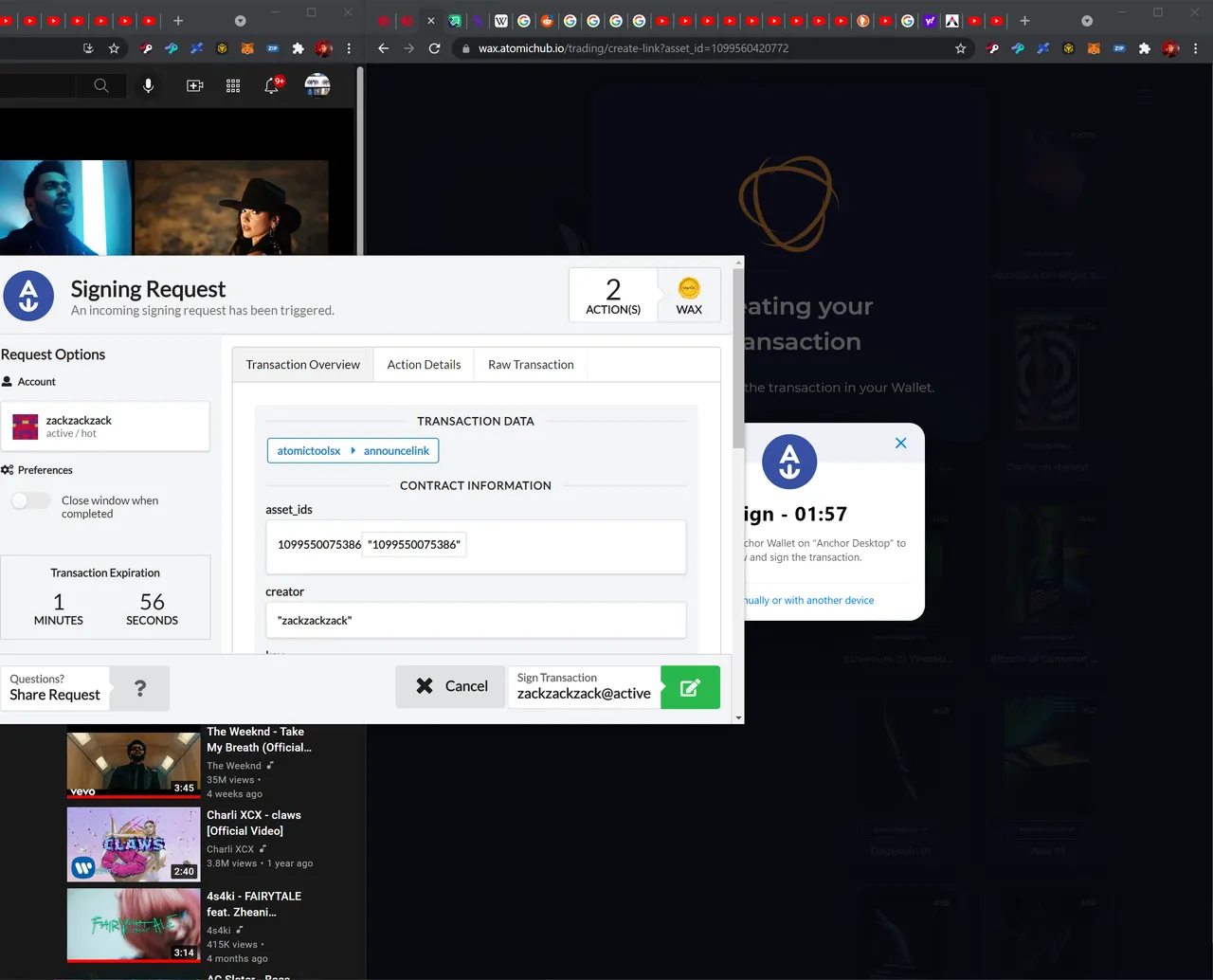Open the YouTube apps grid icon
Image resolution: width=1213 pixels, height=980 pixels.
[233, 85]
